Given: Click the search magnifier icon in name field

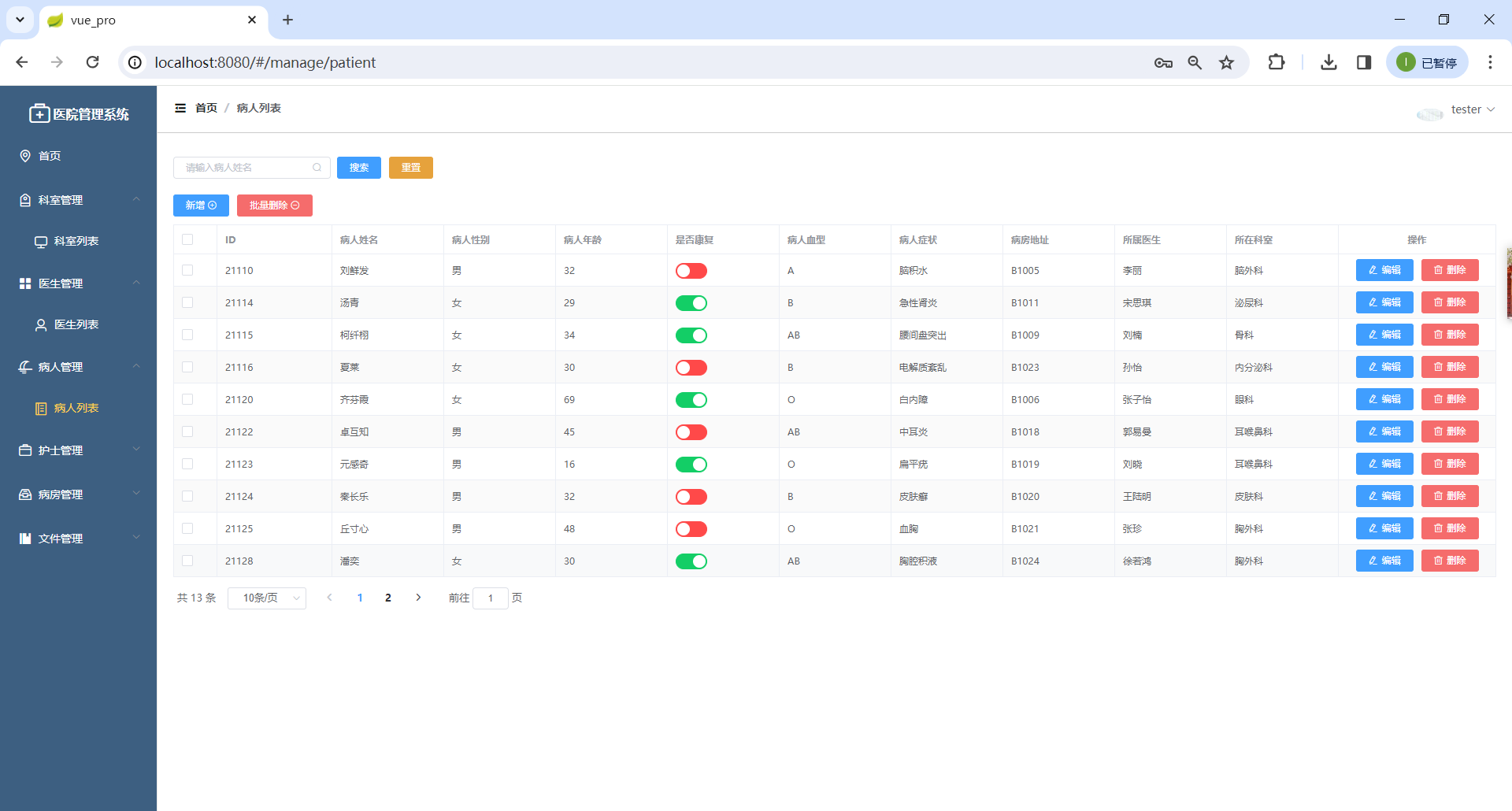Looking at the screenshot, I should click(x=317, y=168).
